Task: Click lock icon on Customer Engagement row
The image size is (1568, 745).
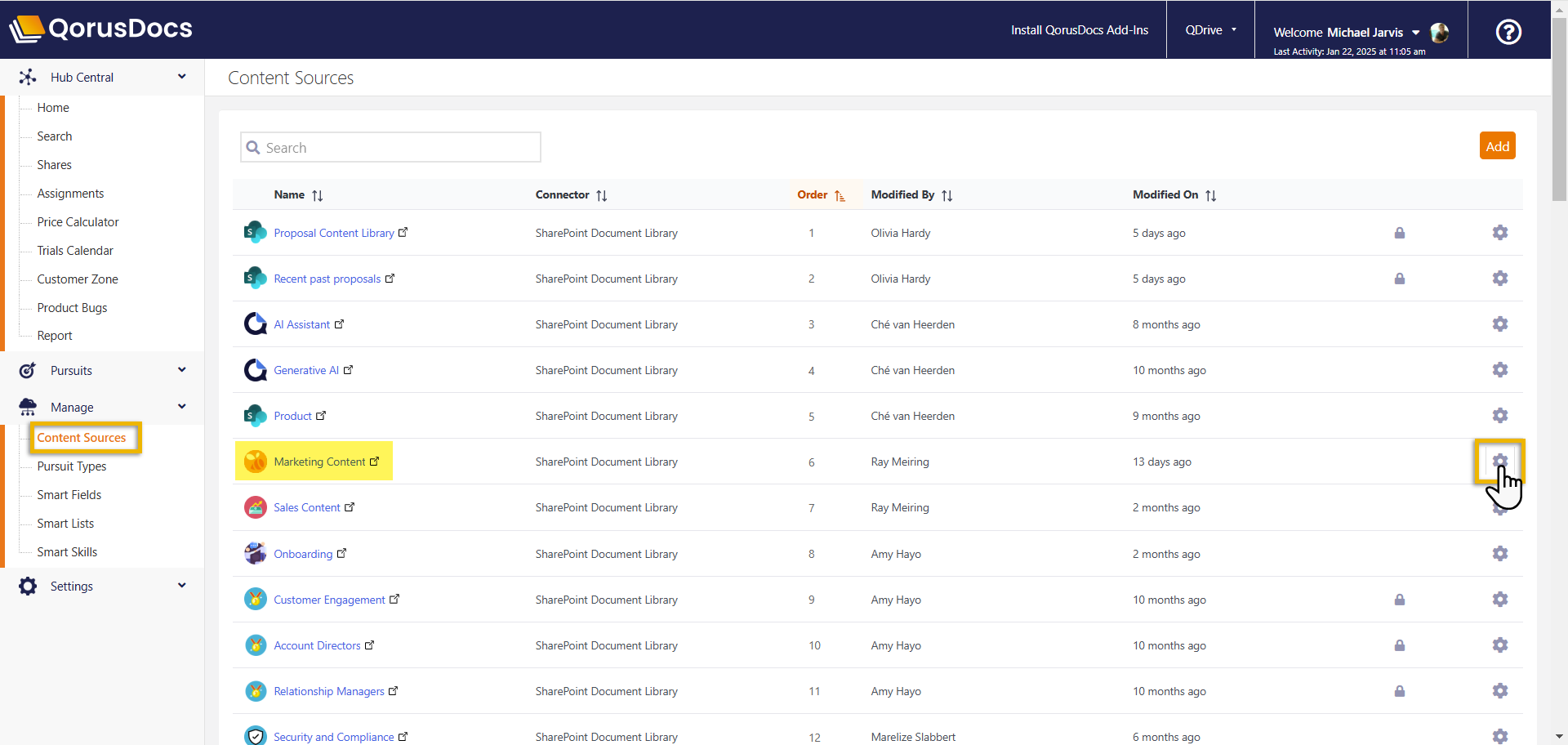Action: pos(1399,600)
